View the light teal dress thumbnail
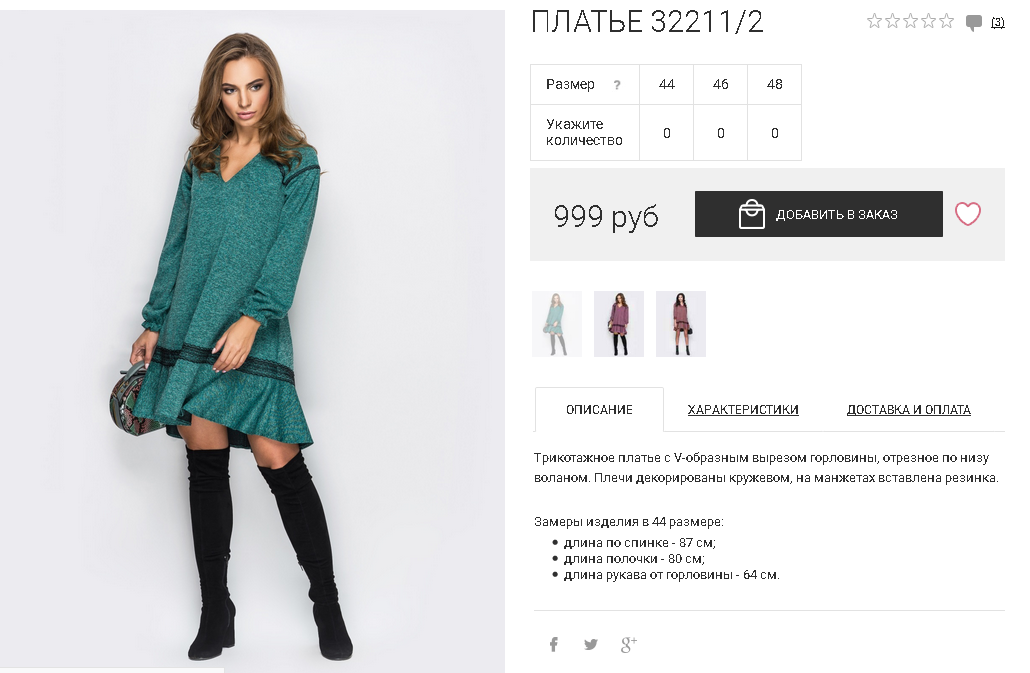Image resolution: width=1030 pixels, height=673 pixels. click(x=557, y=324)
